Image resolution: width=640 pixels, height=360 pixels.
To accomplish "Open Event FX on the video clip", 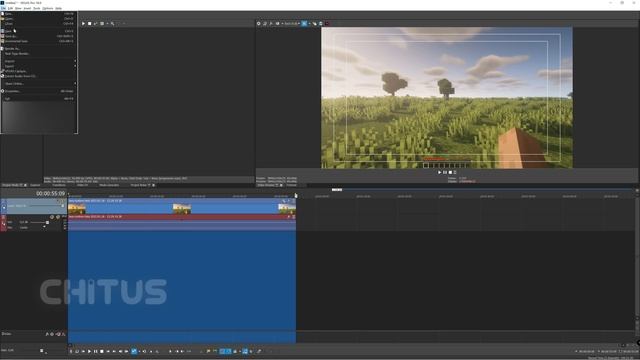I will pos(289,201).
